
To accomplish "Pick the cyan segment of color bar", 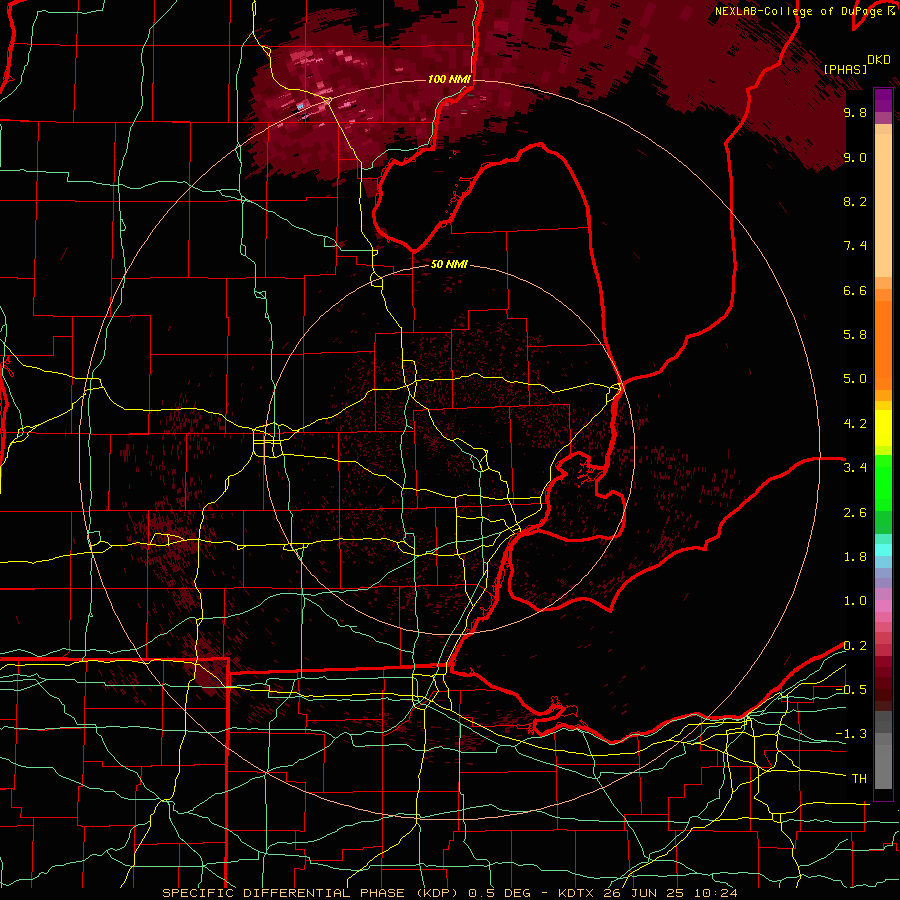I will (x=883, y=550).
